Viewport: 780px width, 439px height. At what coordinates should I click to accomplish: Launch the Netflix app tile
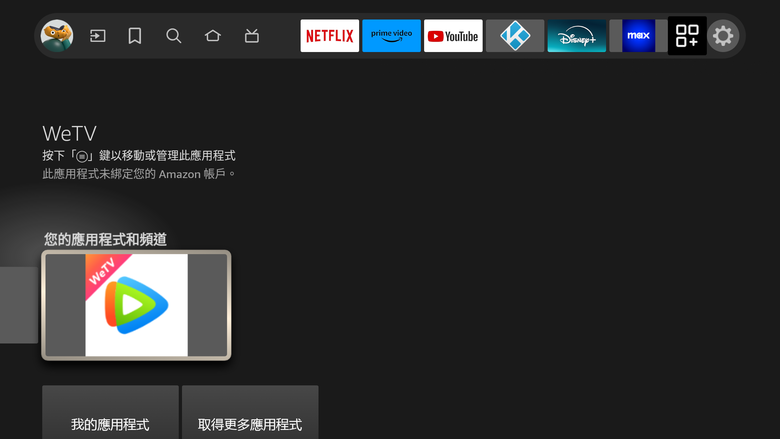coord(329,36)
